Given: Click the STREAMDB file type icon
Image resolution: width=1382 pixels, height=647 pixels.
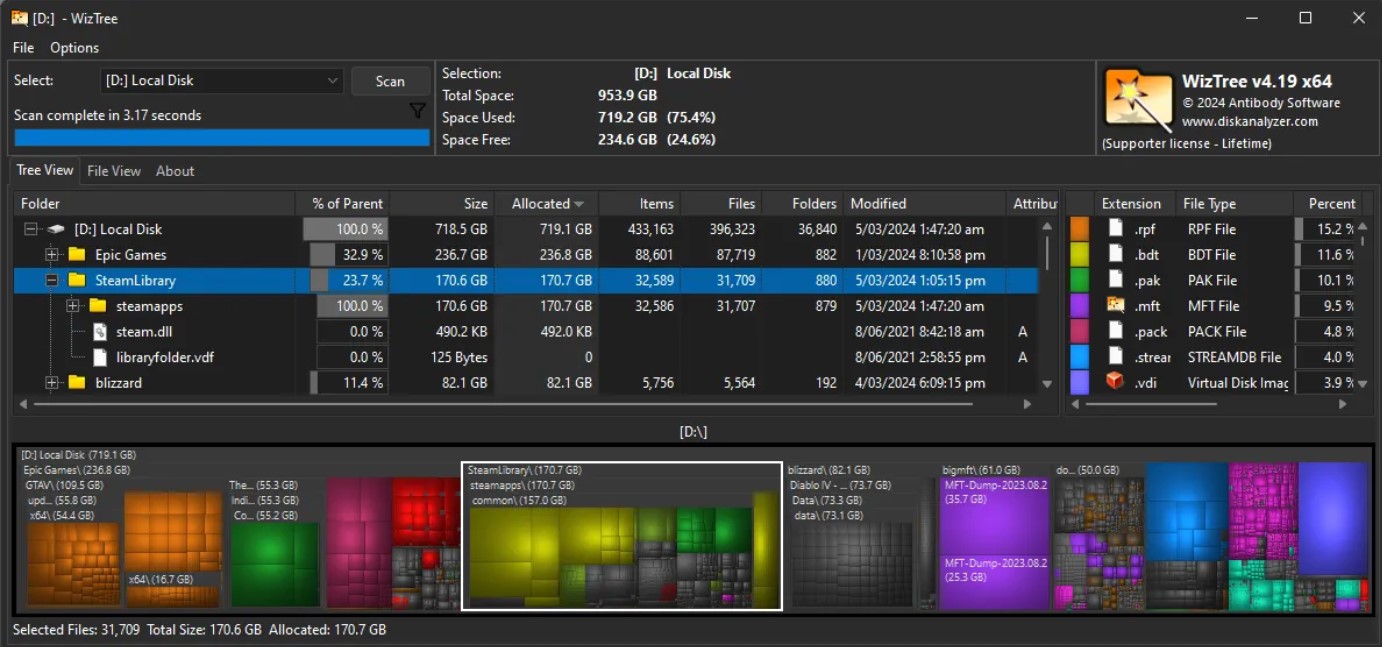Looking at the screenshot, I should click(1115, 357).
